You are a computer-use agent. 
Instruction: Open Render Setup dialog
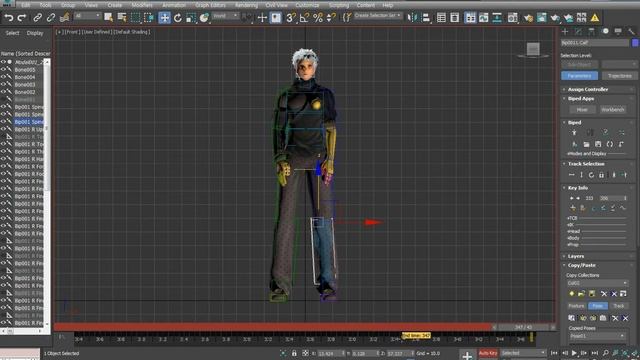coord(529,18)
